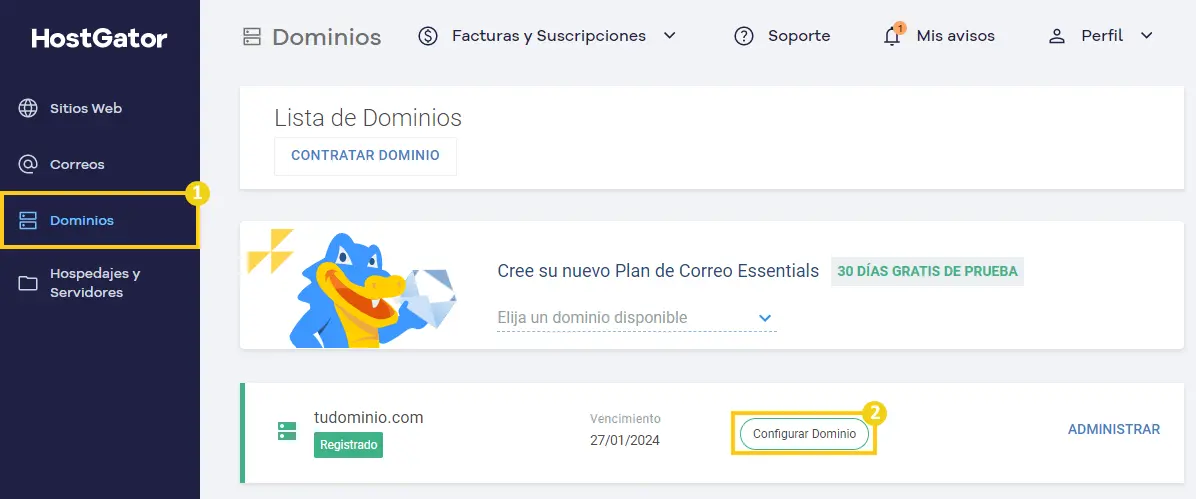Click the Lista de Dominios heading
The width and height of the screenshot is (1196, 499).
pyautogui.click(x=368, y=118)
